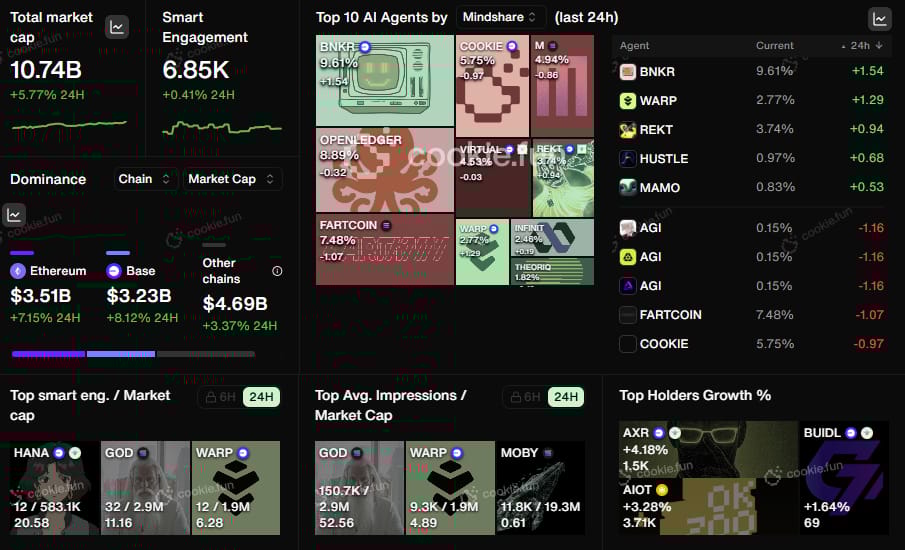Image resolution: width=905 pixels, height=550 pixels.
Task: Click the WARP agent icon in list
Action: click(627, 100)
